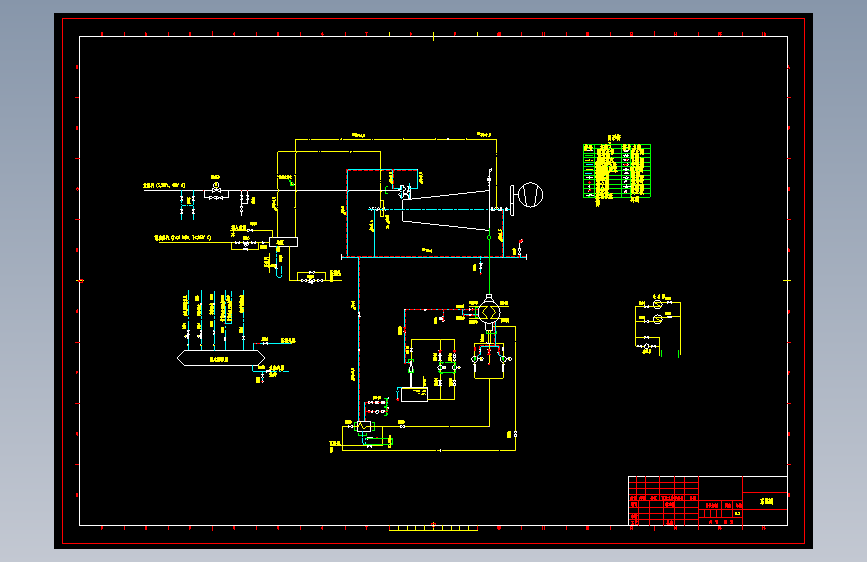Screen dimensions: 867x562
Task: Click the upper pump circle in the small right circuit
Action: [657, 304]
